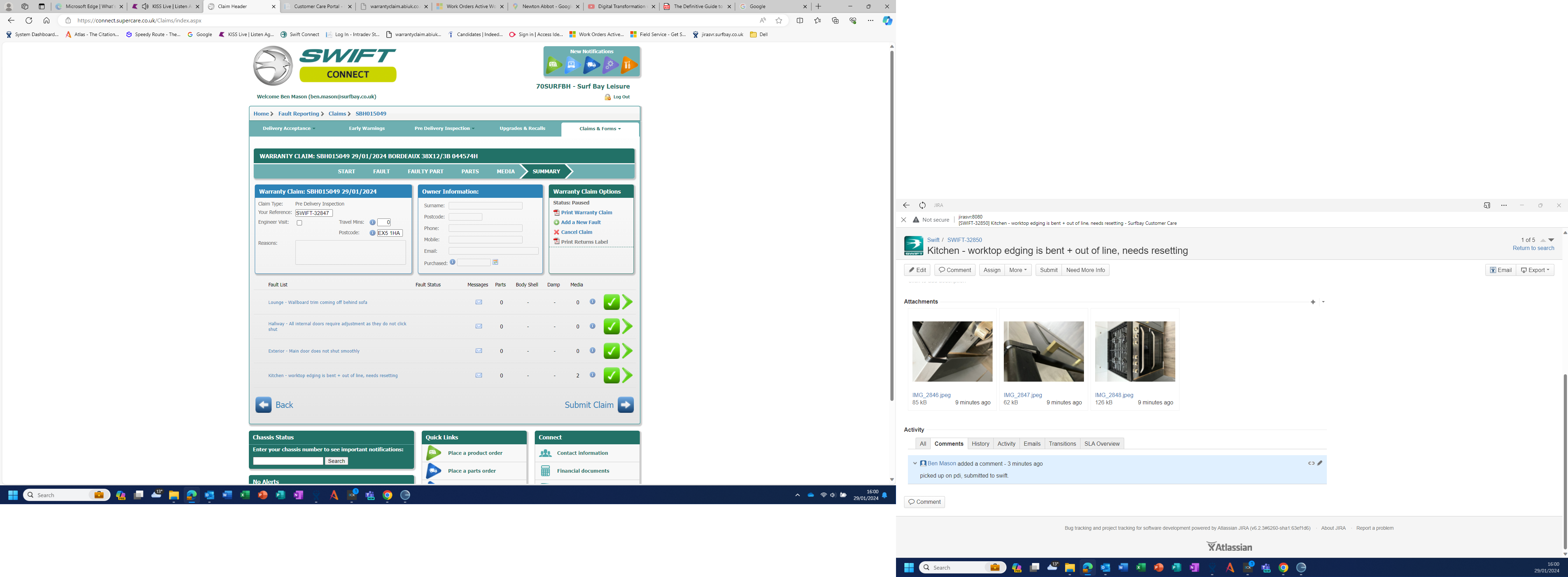Open messages envelope for Kitchen worktop fault

pyautogui.click(x=478, y=376)
